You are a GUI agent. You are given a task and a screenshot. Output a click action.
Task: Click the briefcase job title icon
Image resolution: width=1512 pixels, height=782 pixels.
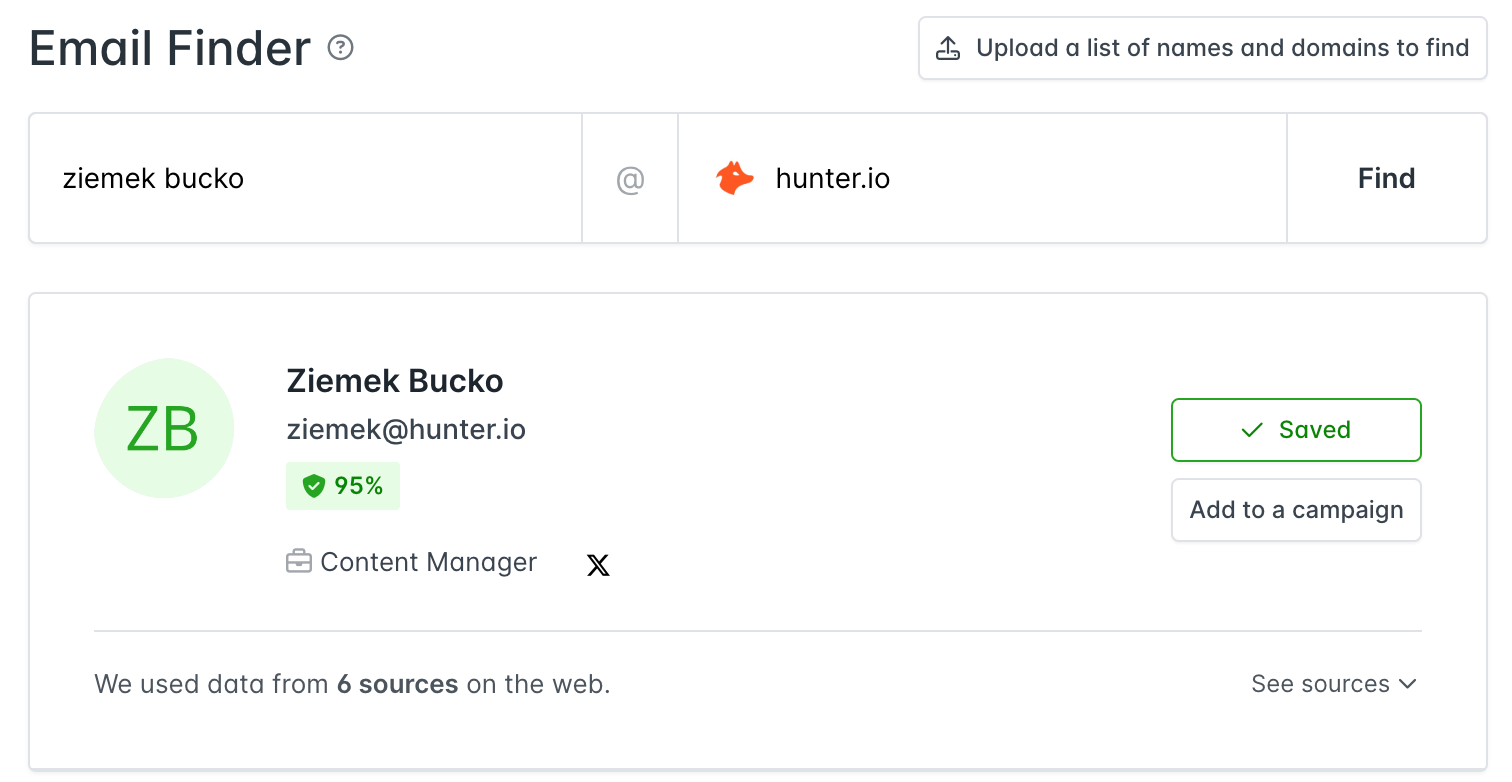[x=298, y=562]
